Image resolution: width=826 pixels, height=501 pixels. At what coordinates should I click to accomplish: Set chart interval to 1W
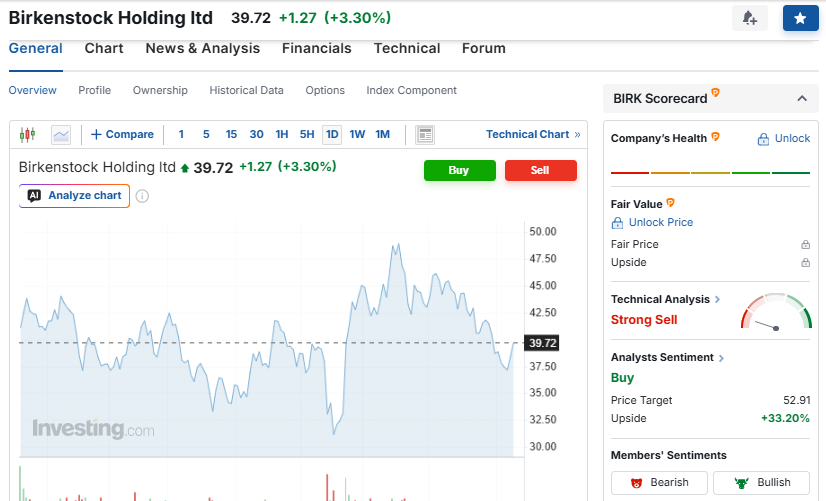click(x=357, y=134)
